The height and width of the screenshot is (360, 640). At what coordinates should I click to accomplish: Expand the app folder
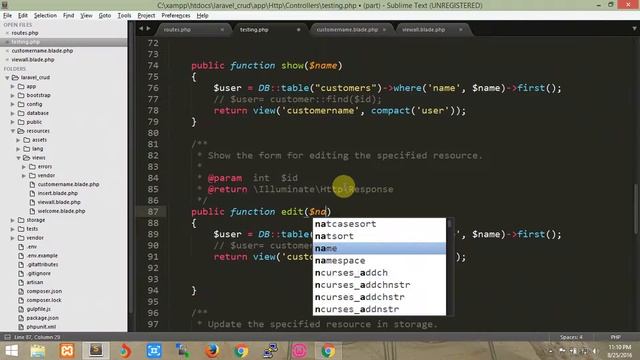point(13,87)
